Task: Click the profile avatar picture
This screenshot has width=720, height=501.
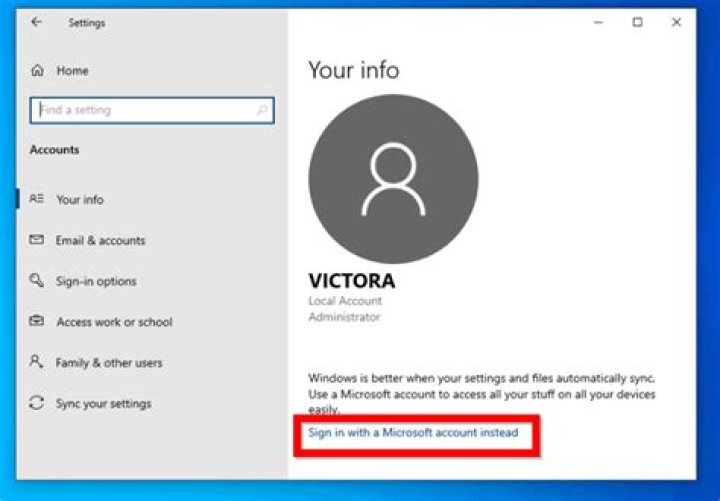Action: pyautogui.click(x=394, y=179)
